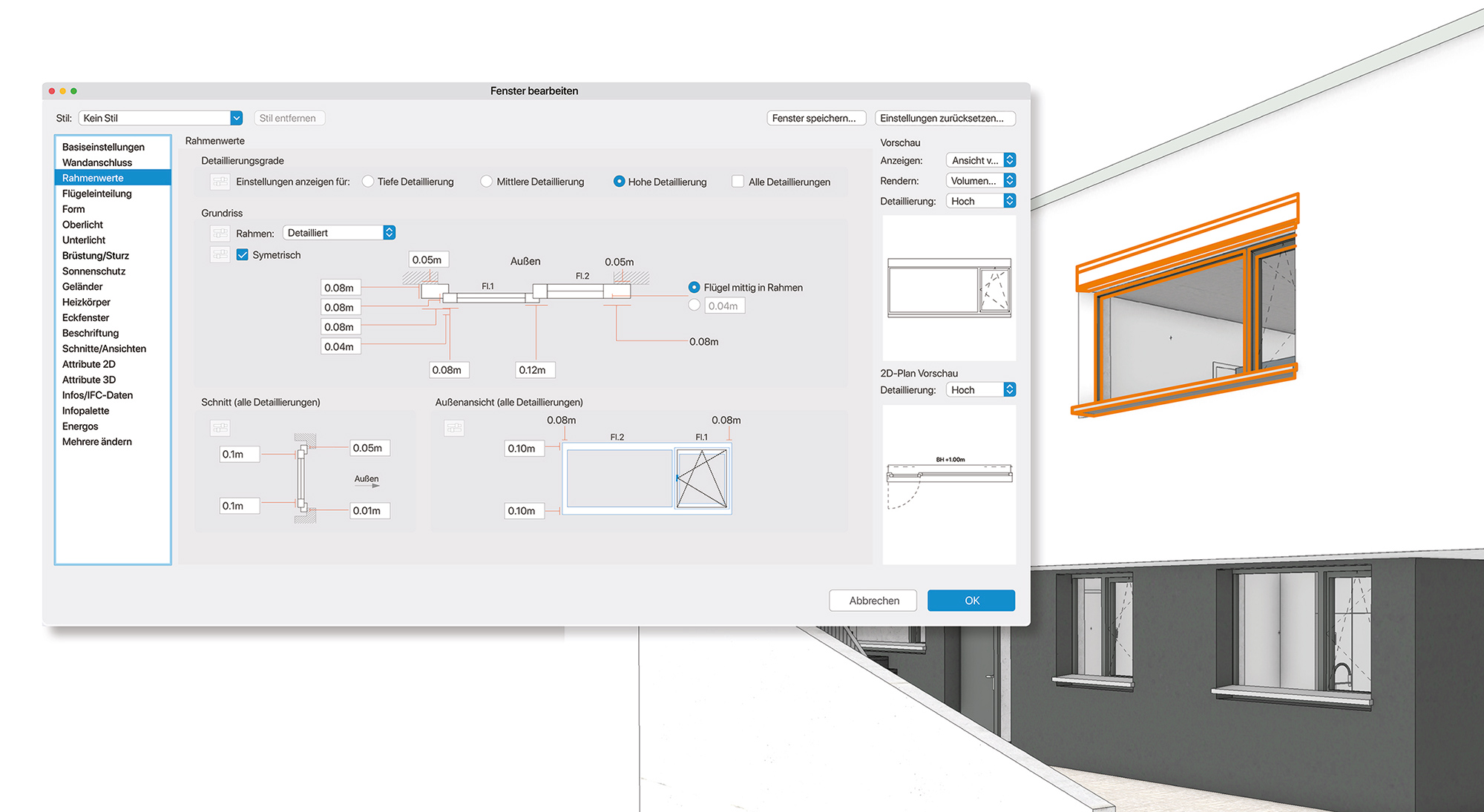Select Tiefe Detaillierung radio button
This screenshot has height=812, width=1484.
click(368, 182)
